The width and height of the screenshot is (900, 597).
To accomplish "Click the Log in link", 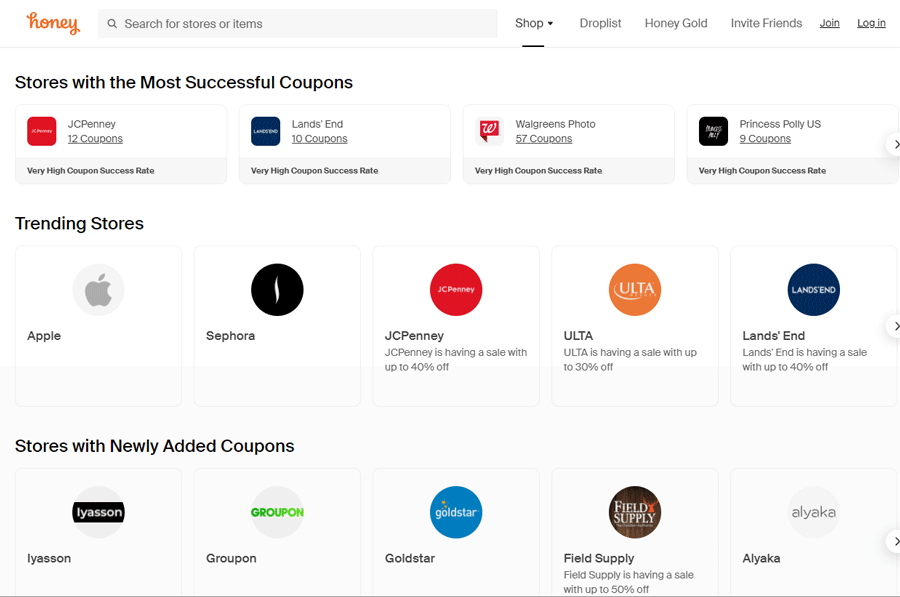I will click(871, 23).
